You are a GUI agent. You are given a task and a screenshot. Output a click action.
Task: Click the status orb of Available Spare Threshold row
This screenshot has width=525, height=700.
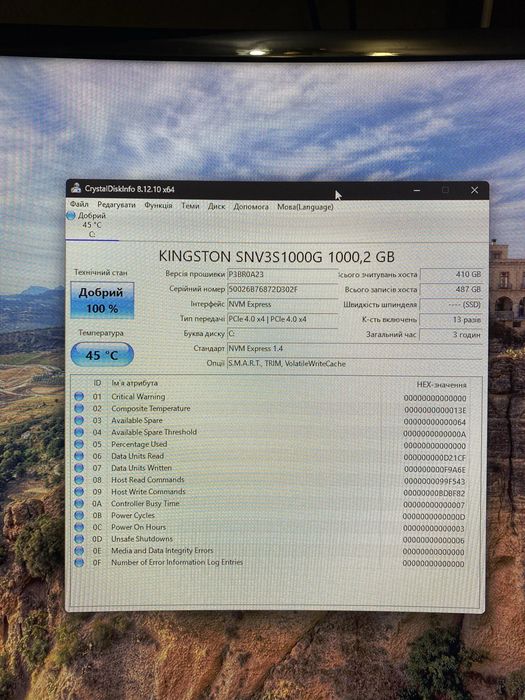pos(79,432)
